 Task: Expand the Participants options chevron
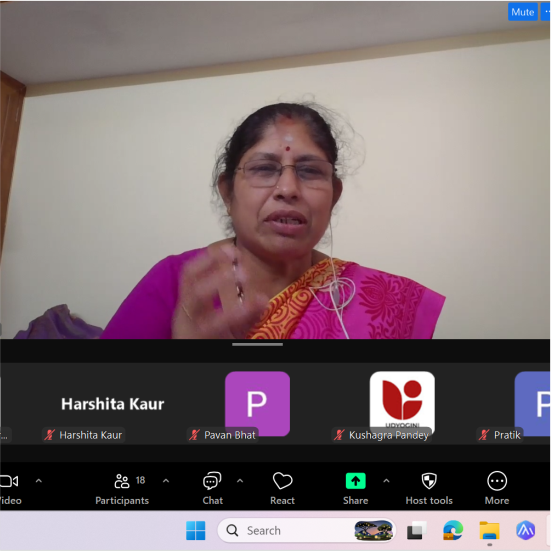166,481
